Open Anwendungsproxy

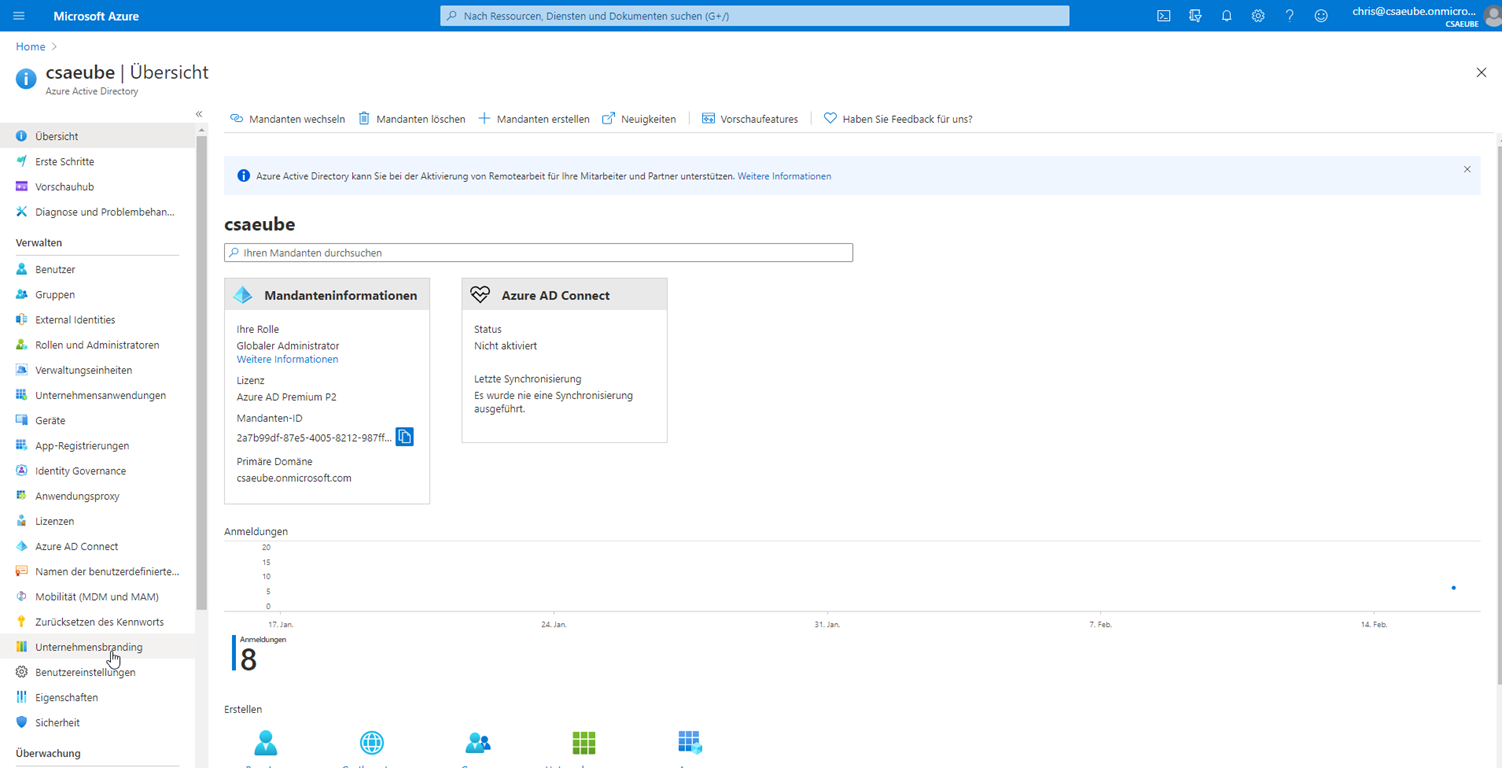click(97, 496)
